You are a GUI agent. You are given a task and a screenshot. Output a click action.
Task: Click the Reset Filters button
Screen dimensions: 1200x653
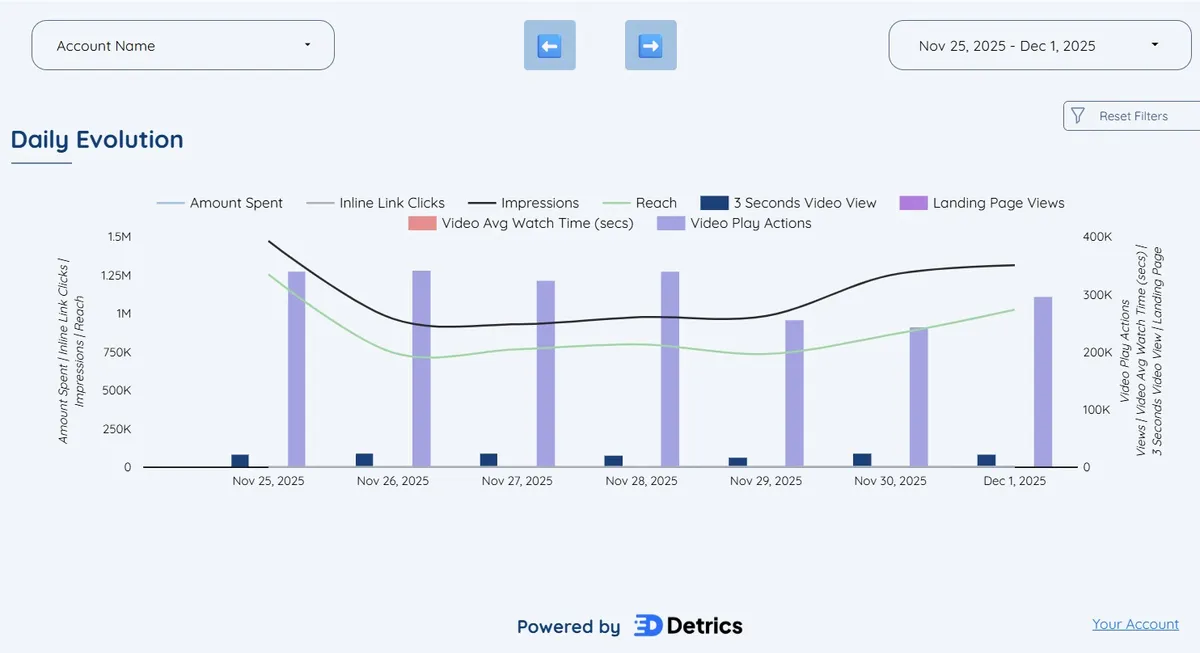click(1133, 116)
